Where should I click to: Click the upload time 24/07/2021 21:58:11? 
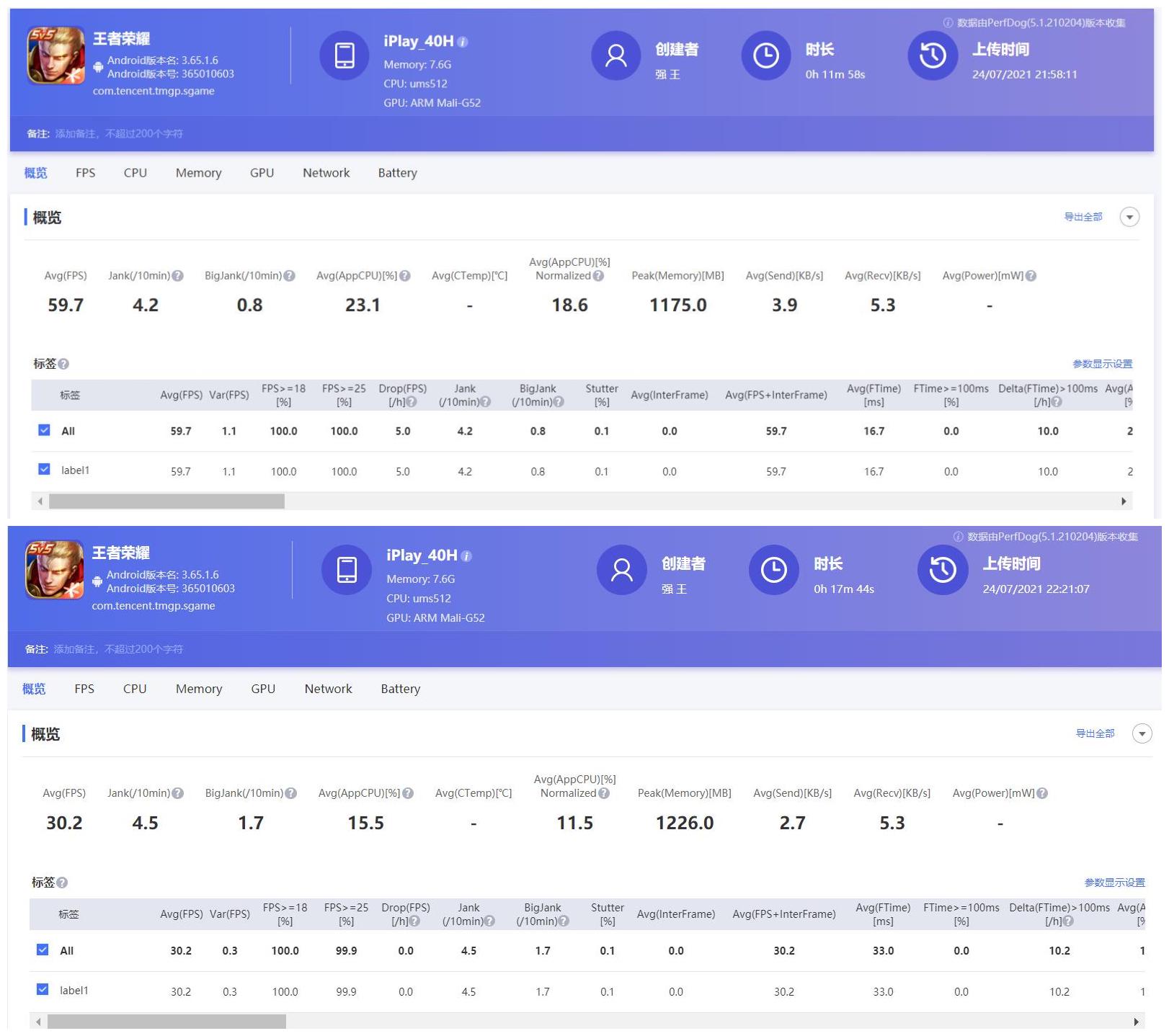1024,74
